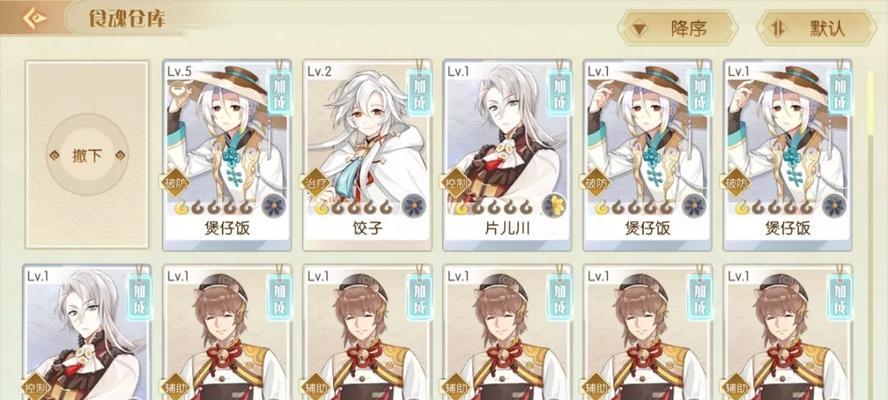The height and width of the screenshot is (400, 888).
Task: Open the 默认 sorting dropdown
Action: tap(816, 28)
